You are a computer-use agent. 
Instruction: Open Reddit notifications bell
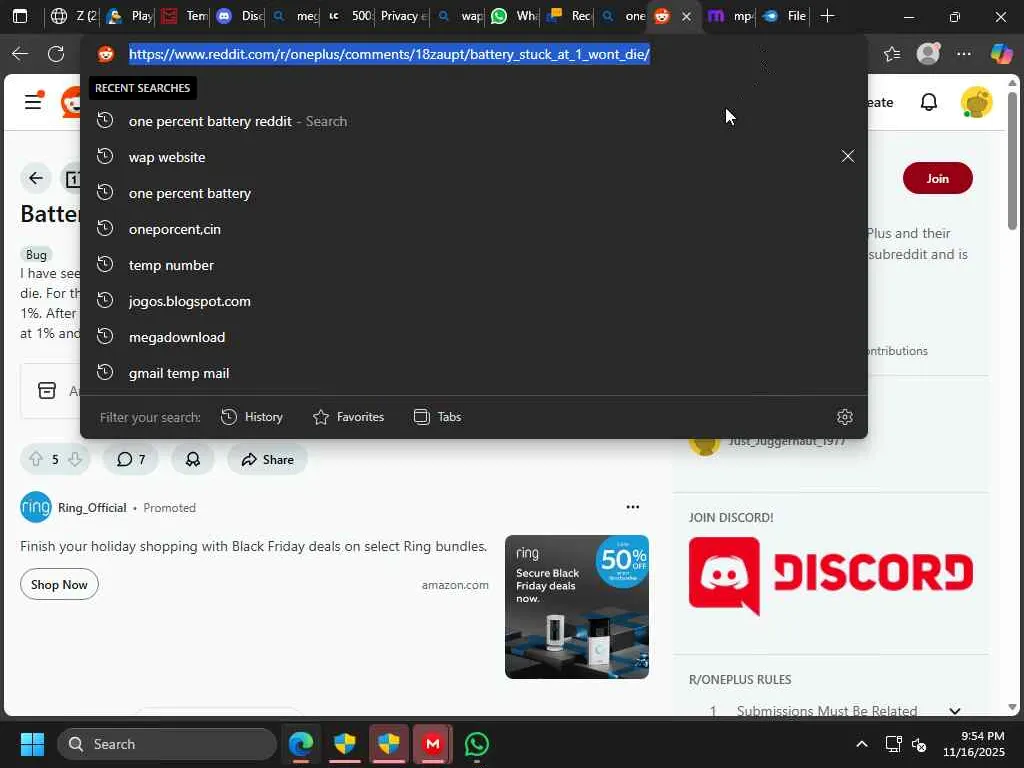[929, 102]
